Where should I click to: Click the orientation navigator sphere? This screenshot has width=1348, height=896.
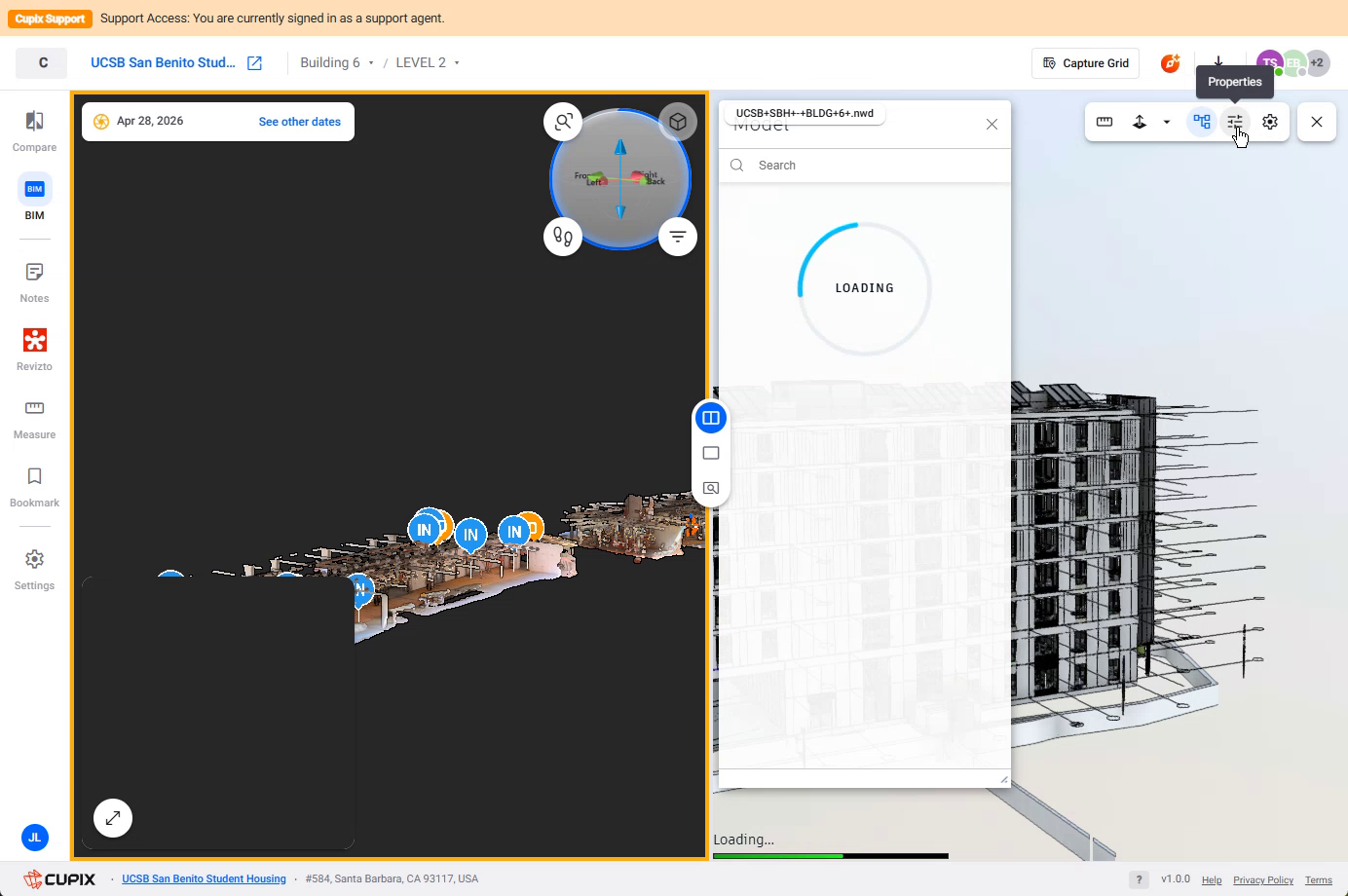(x=620, y=179)
